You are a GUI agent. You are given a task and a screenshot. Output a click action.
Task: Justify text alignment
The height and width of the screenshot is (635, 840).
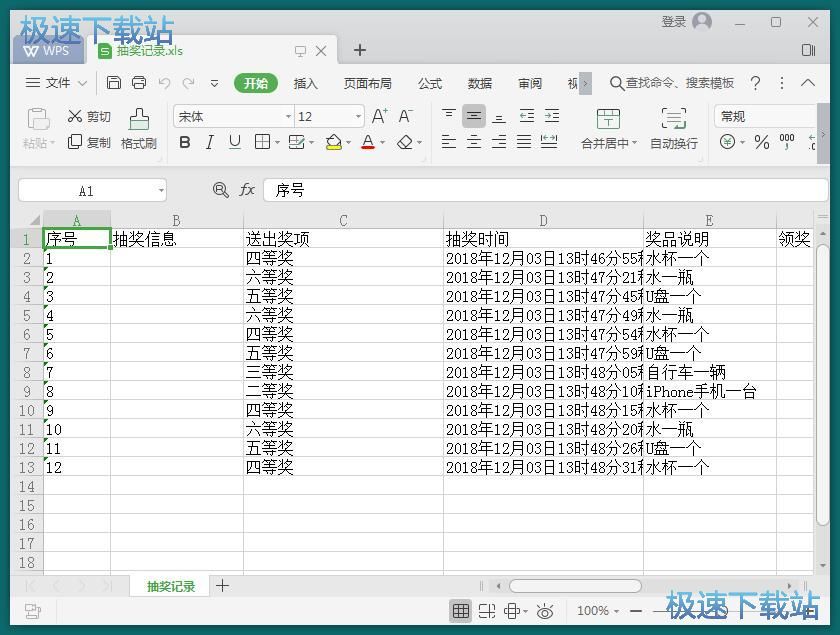point(524,141)
